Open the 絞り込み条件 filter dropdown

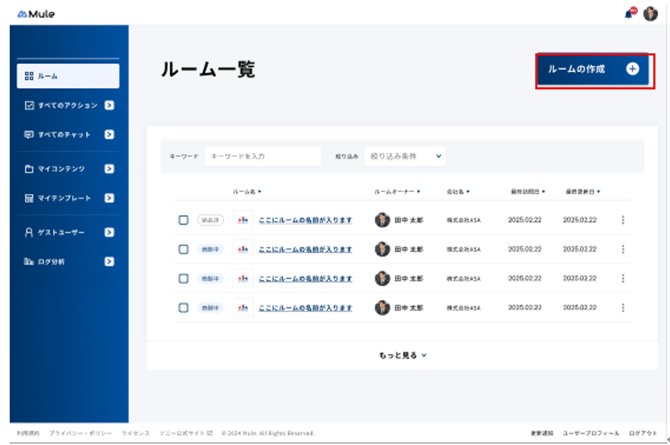tap(405, 156)
